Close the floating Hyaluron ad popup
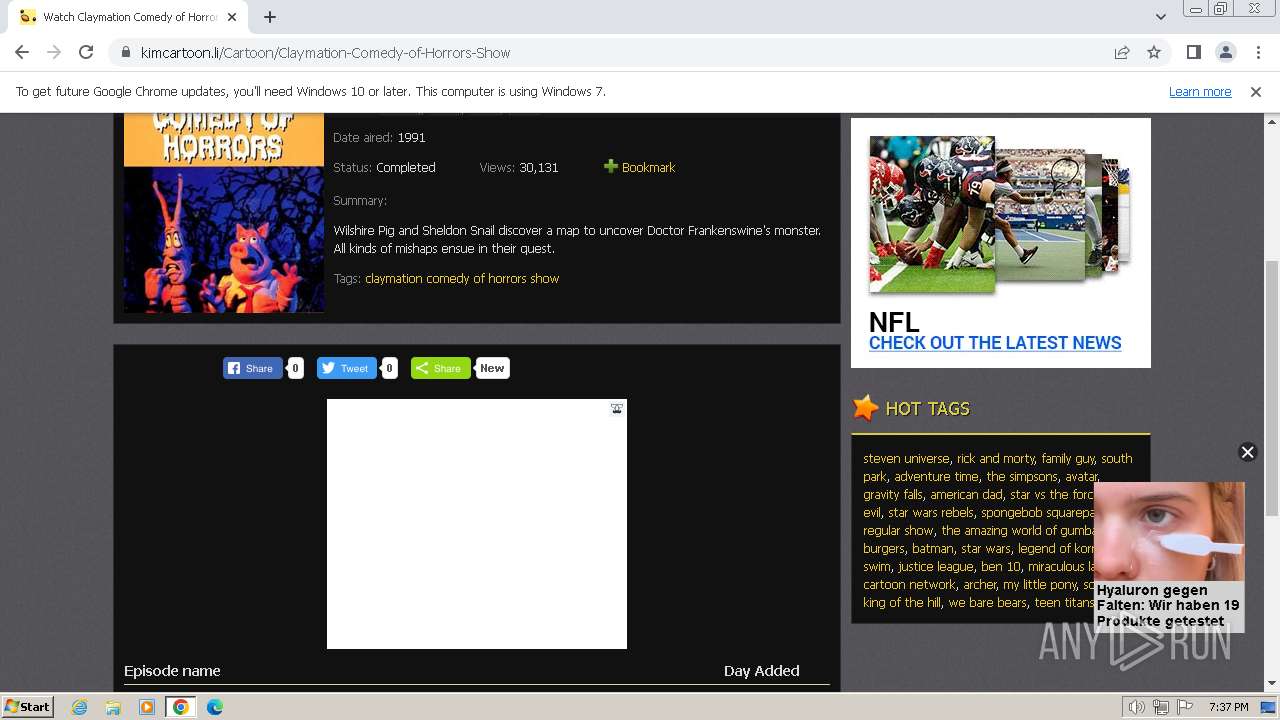The width and height of the screenshot is (1280, 720). 1247,452
